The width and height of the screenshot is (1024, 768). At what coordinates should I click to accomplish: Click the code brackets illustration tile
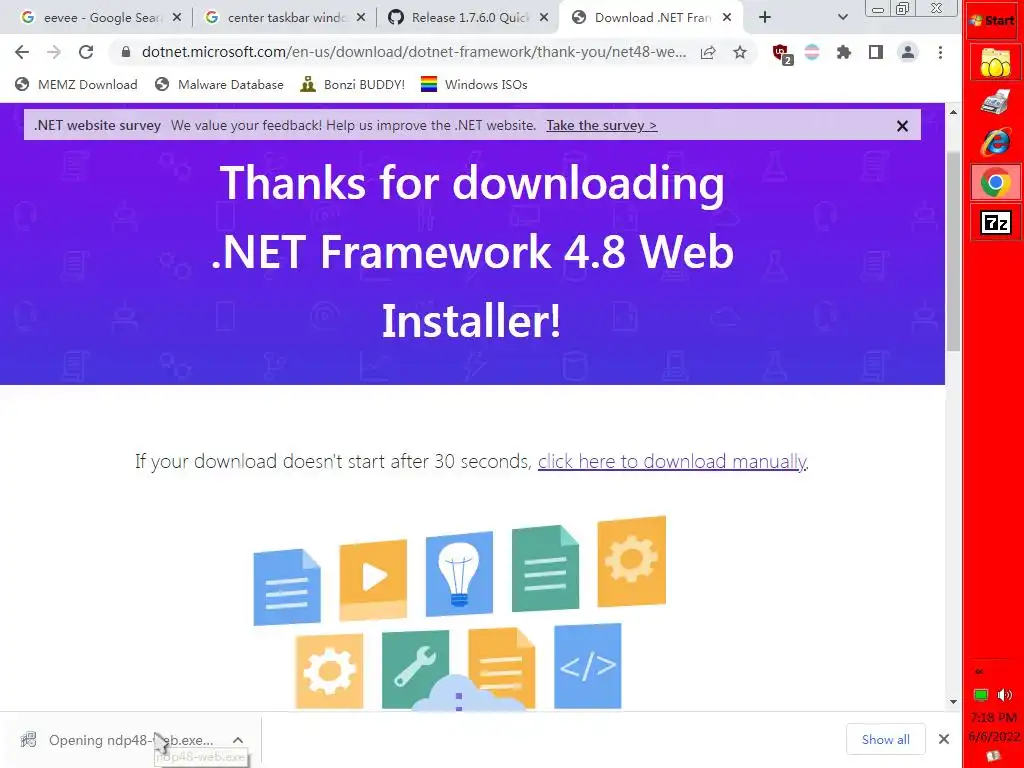point(587,665)
